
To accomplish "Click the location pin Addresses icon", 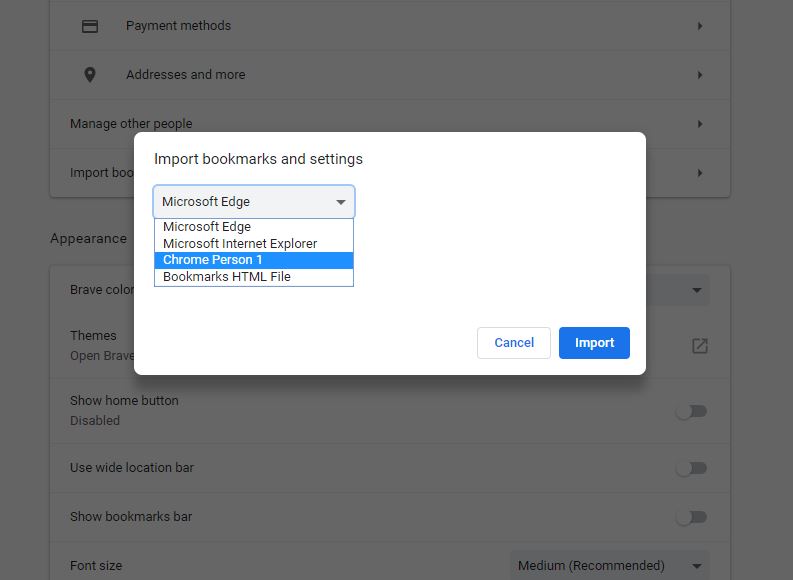I will coord(90,75).
